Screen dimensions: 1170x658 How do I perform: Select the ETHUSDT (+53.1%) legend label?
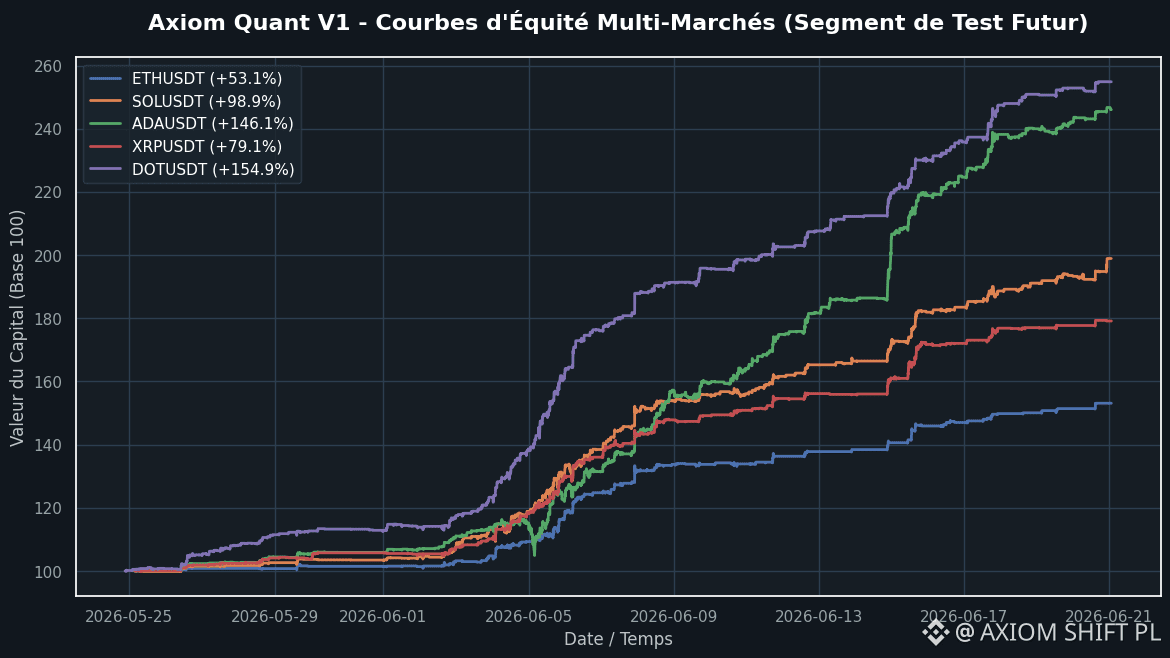tap(207, 78)
